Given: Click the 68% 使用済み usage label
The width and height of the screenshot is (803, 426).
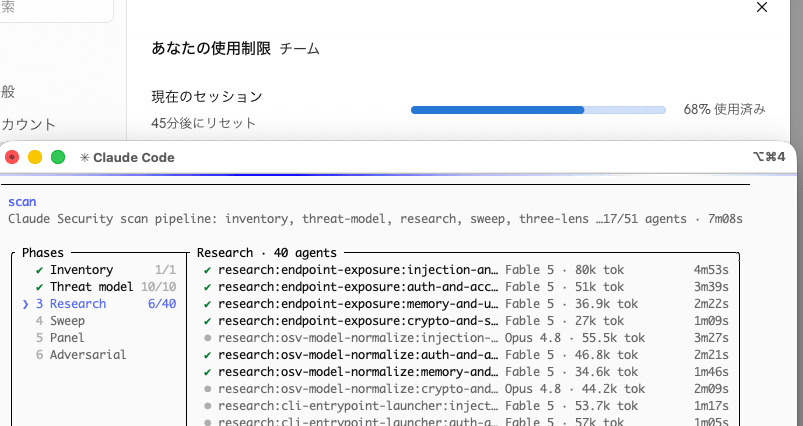Looking at the screenshot, I should coord(725,109).
